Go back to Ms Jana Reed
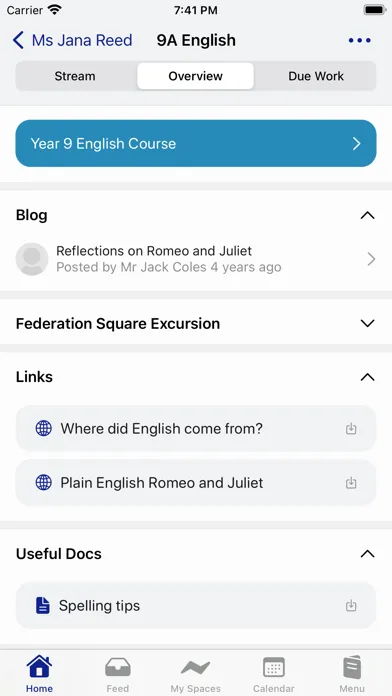 click(x=72, y=40)
